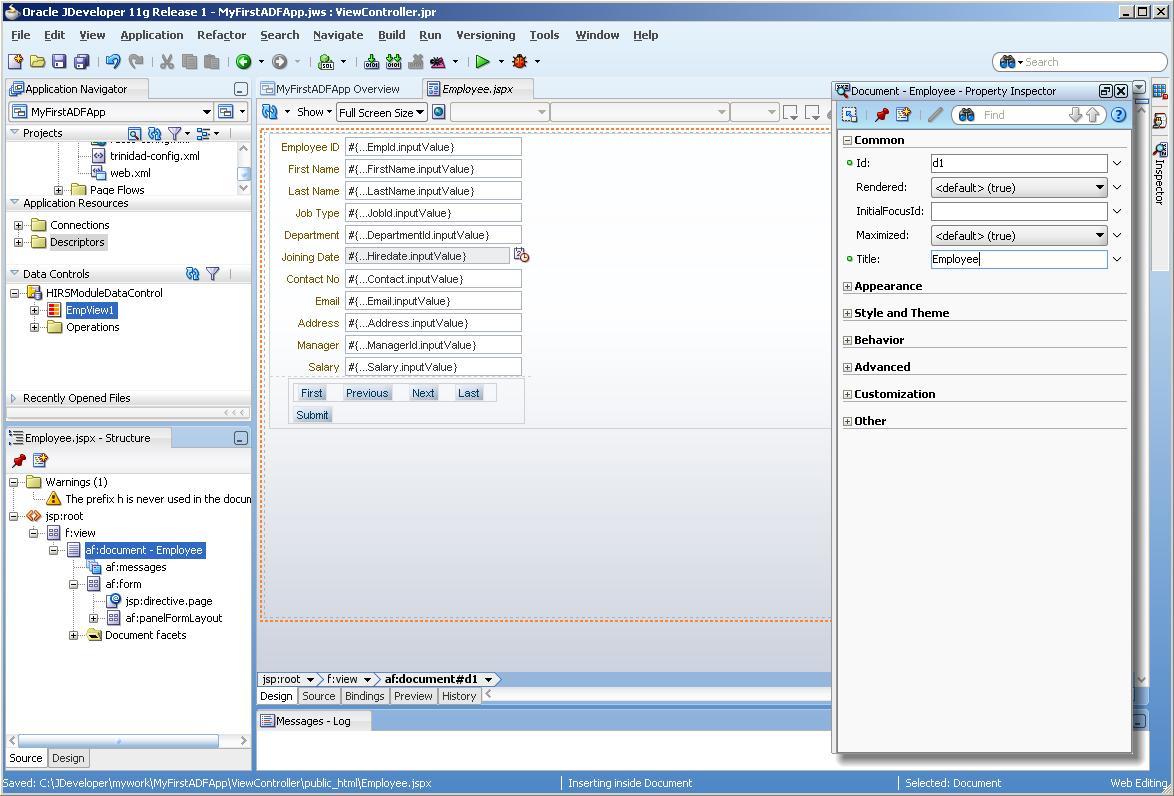Open the Full Screen Size combo box

(x=381, y=112)
